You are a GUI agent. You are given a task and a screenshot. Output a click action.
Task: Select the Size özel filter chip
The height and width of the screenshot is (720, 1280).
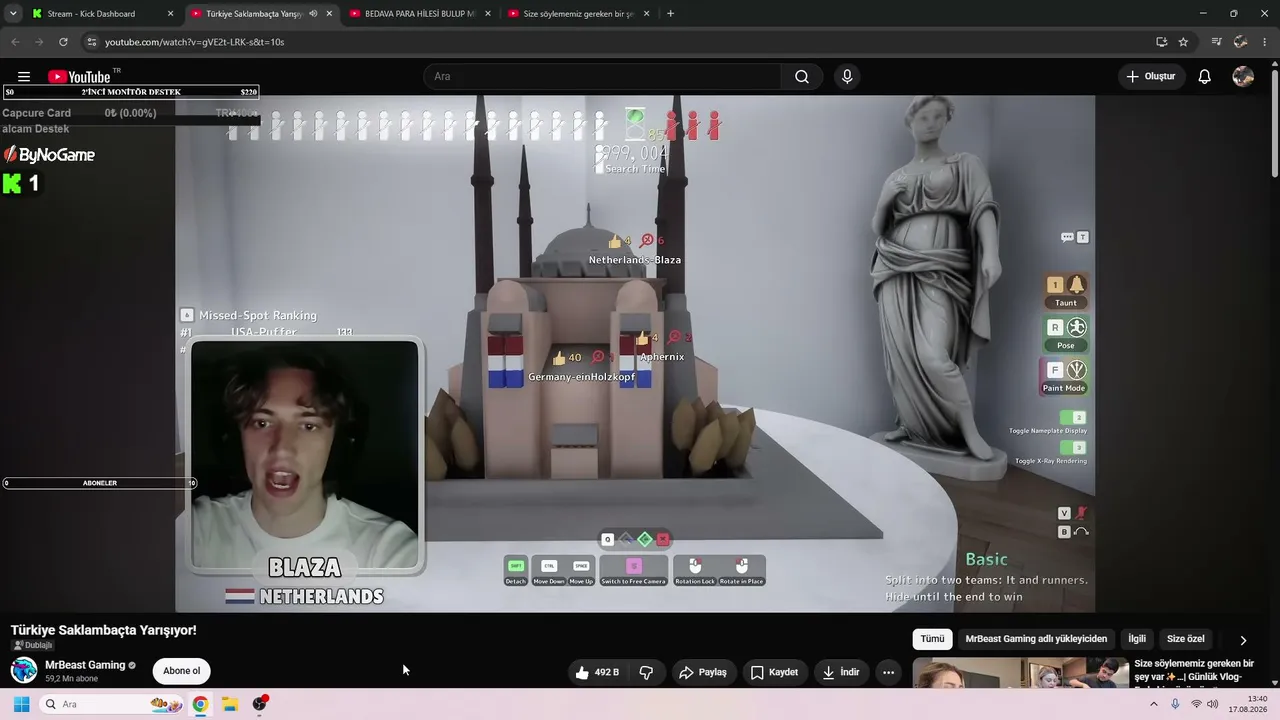1186,639
